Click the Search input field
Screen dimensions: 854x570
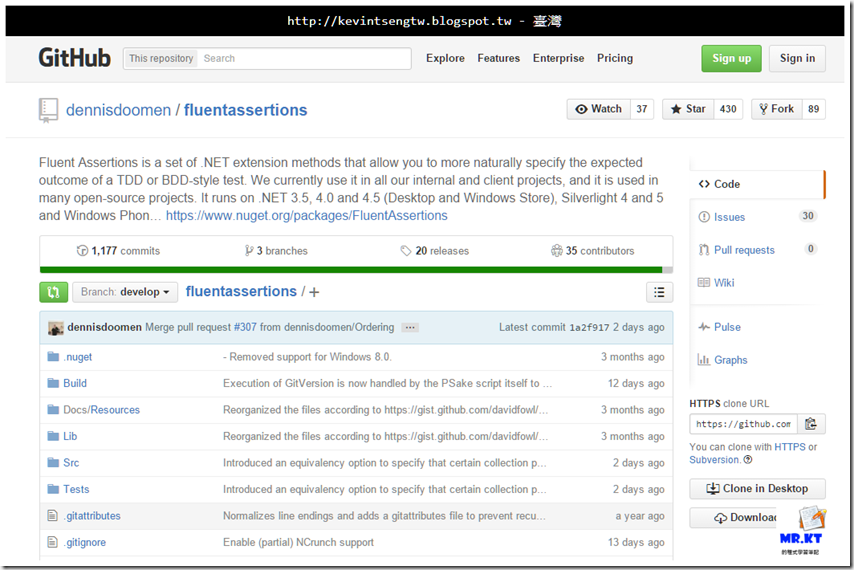(304, 58)
